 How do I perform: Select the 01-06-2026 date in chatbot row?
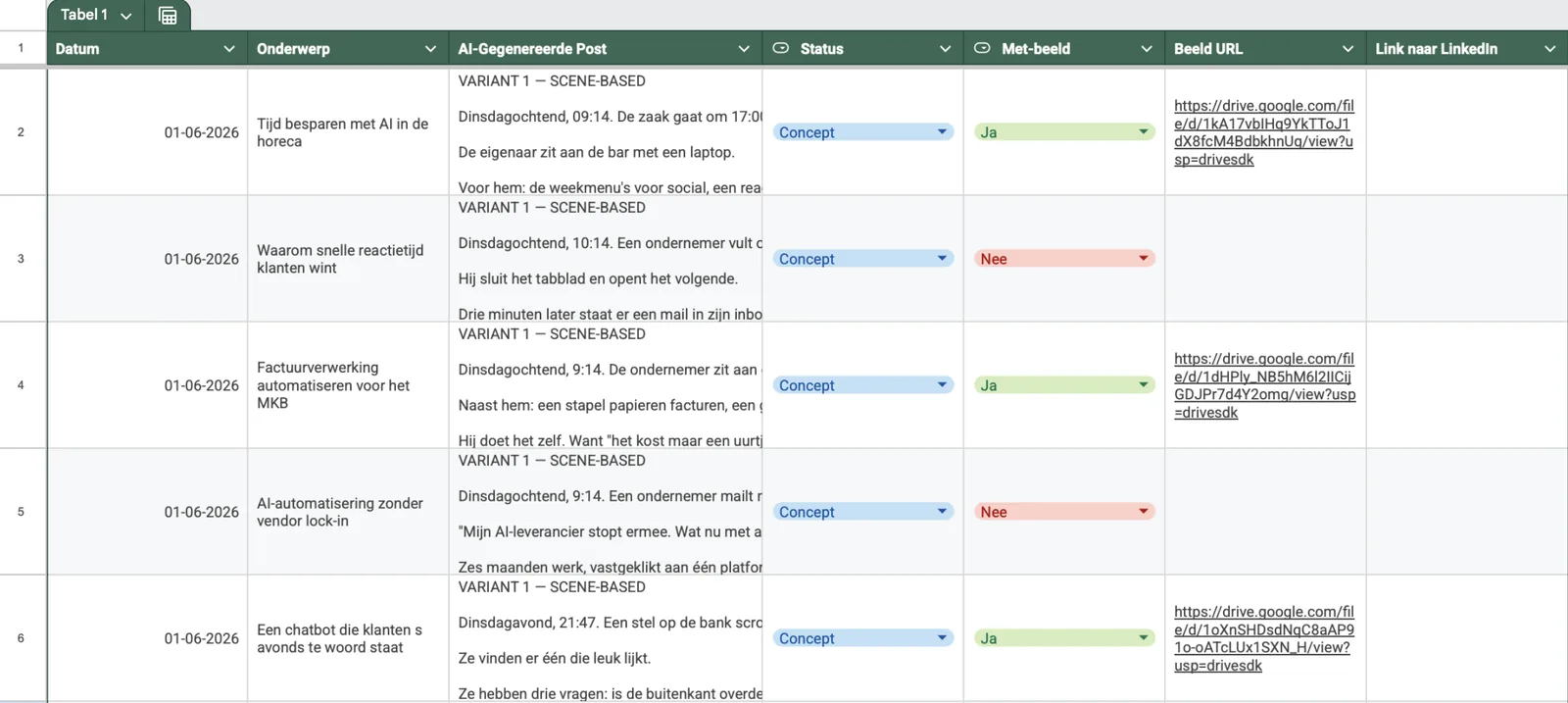(x=147, y=638)
